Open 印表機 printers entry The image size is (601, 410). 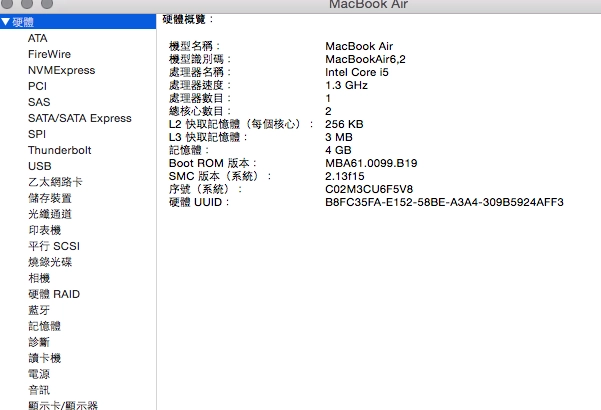click(44, 230)
